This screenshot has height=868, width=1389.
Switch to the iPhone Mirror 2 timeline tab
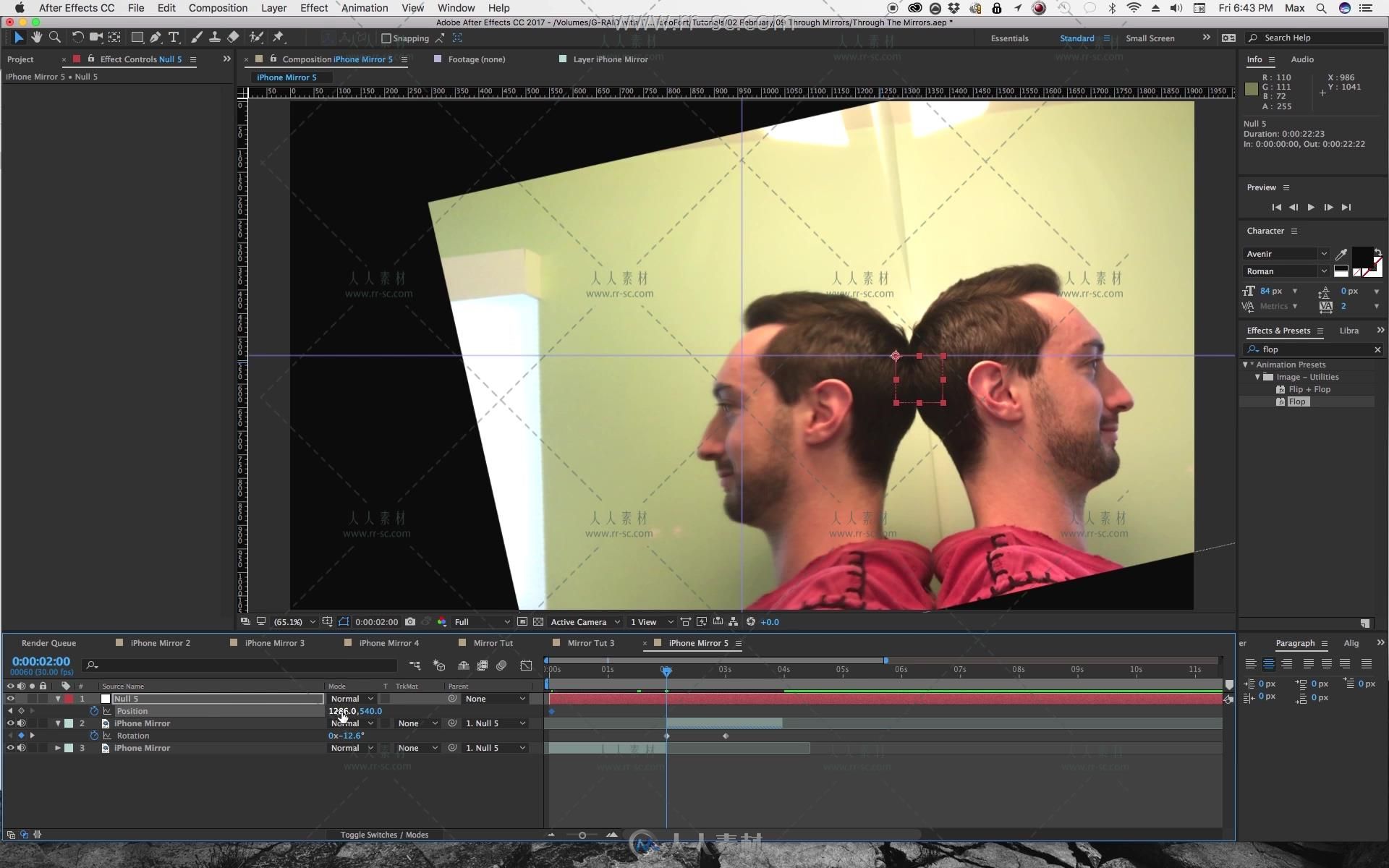click(x=160, y=643)
